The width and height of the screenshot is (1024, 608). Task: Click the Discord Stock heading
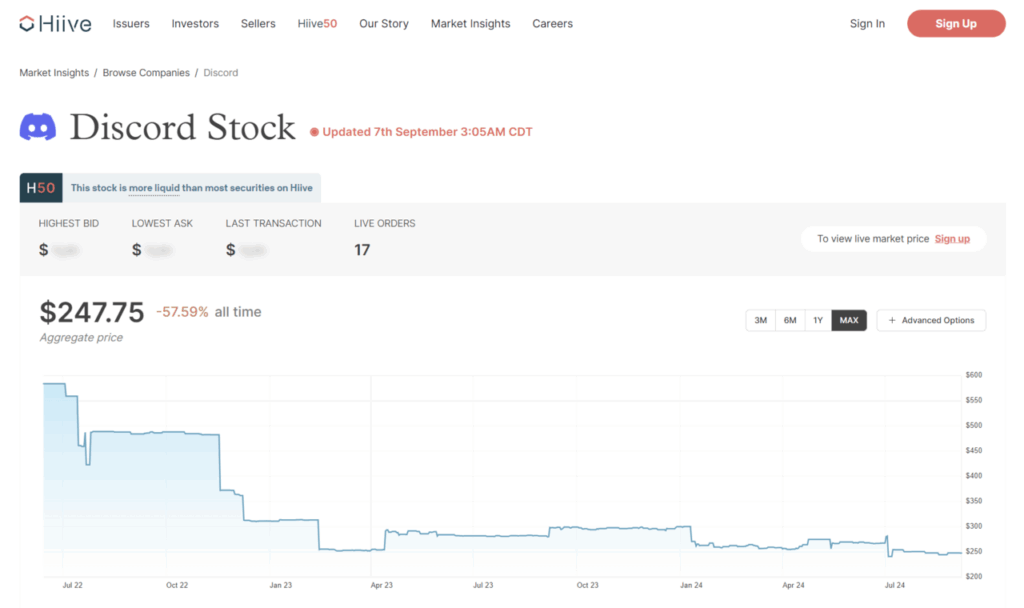(182, 127)
